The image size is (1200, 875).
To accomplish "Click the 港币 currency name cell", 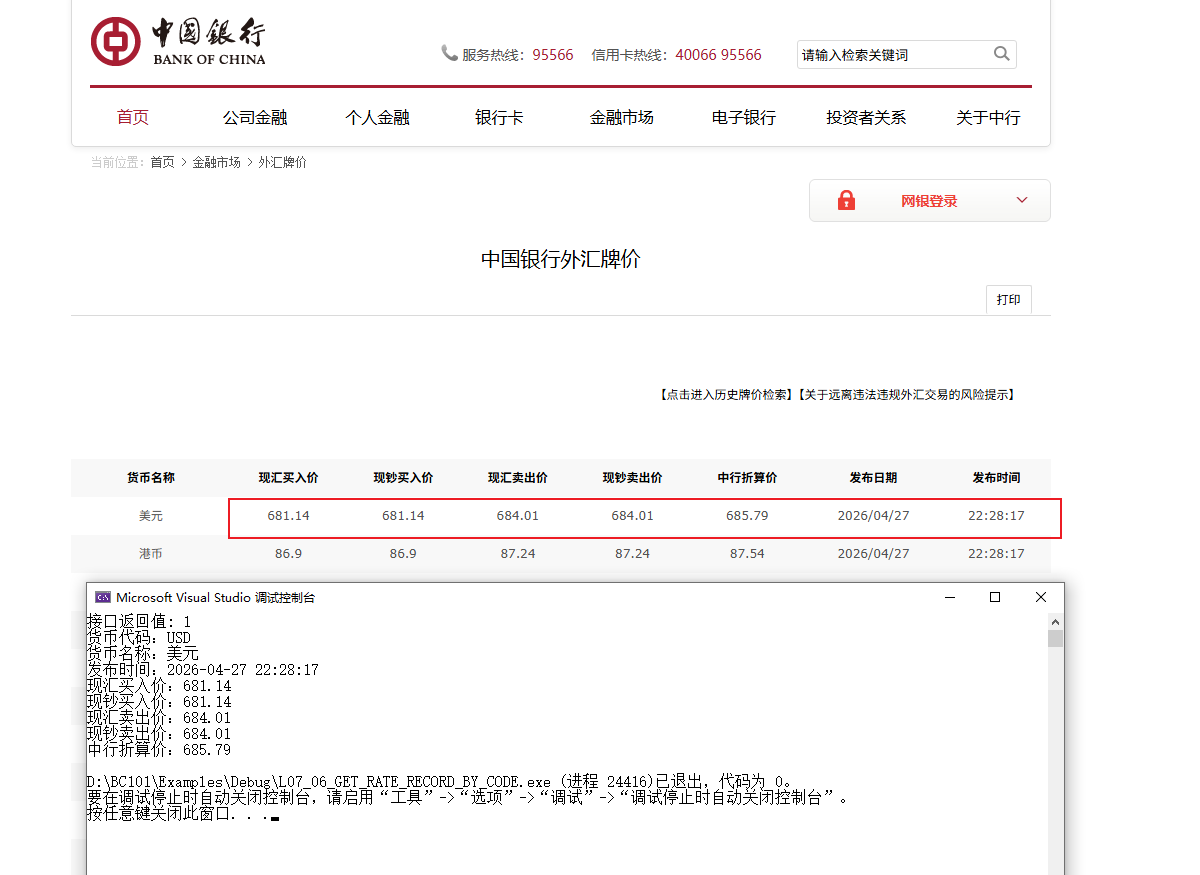I will click(151, 553).
